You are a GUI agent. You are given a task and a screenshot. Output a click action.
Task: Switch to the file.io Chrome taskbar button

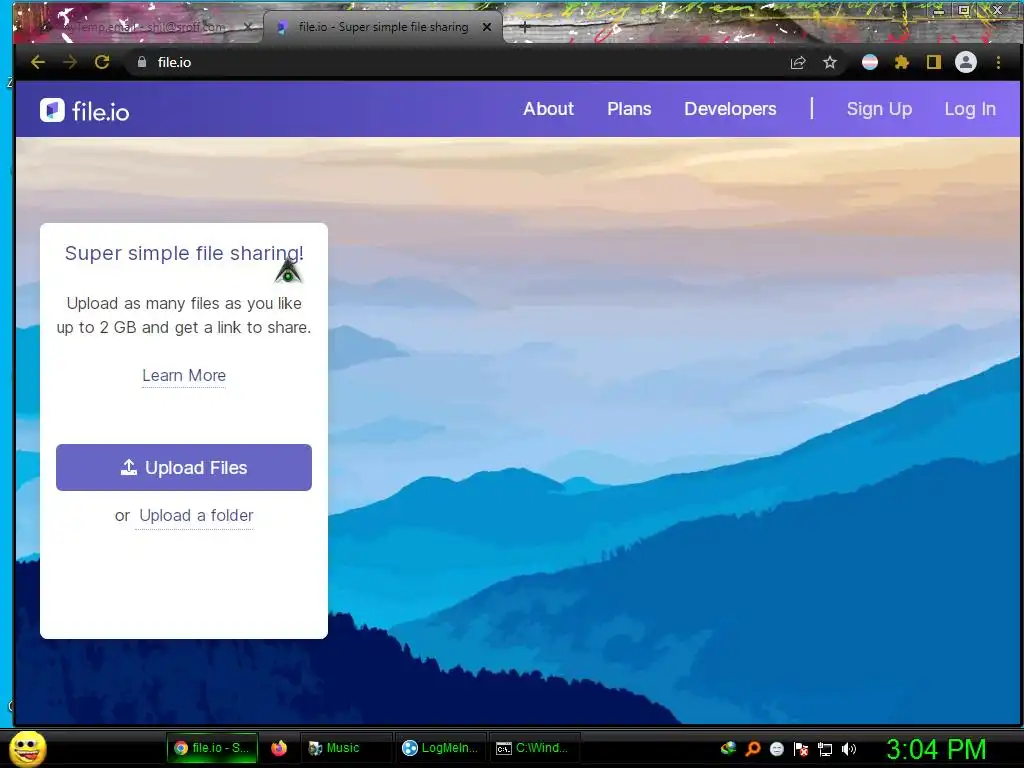pyautogui.click(x=212, y=748)
